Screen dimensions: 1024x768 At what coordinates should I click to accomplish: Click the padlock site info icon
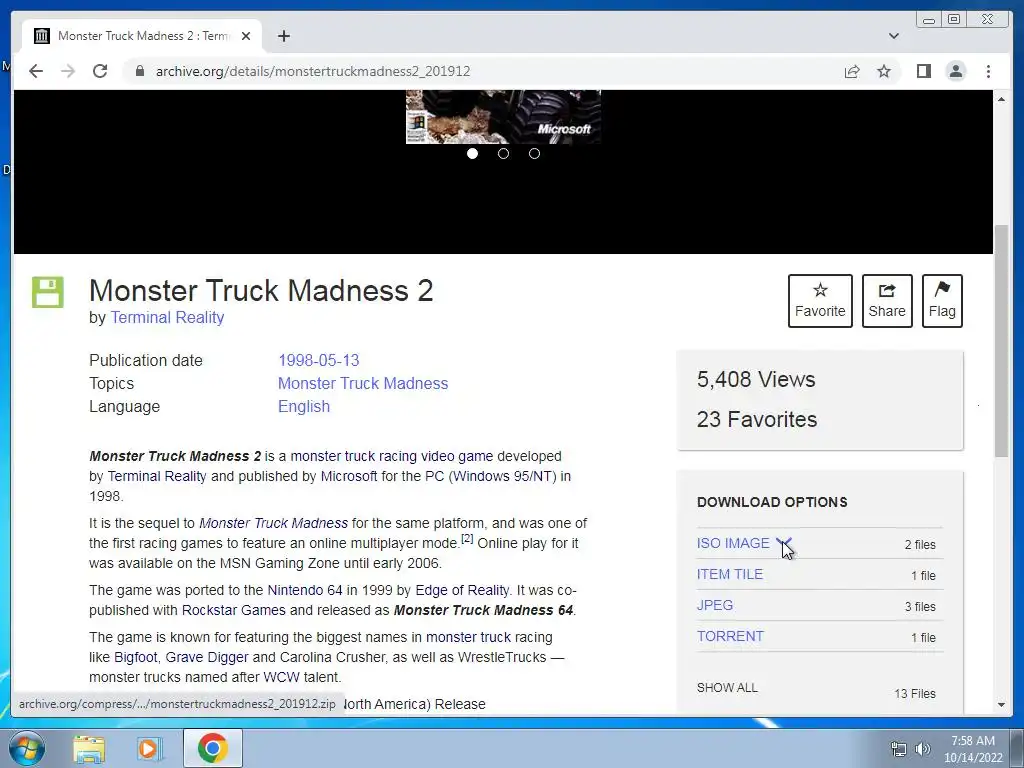139,71
